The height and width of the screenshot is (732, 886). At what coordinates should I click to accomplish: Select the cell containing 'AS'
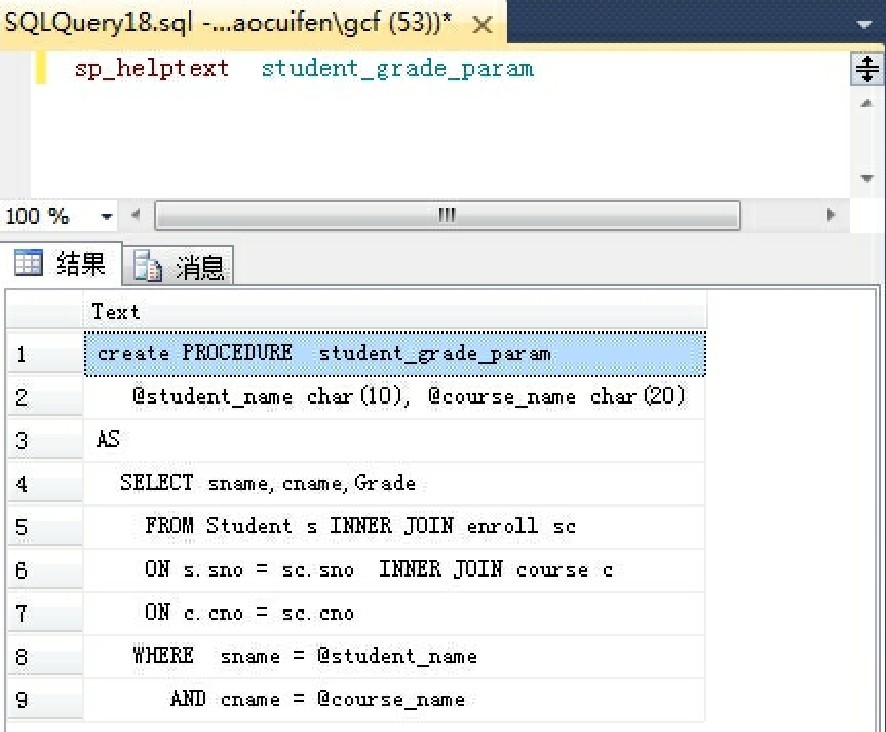394,440
